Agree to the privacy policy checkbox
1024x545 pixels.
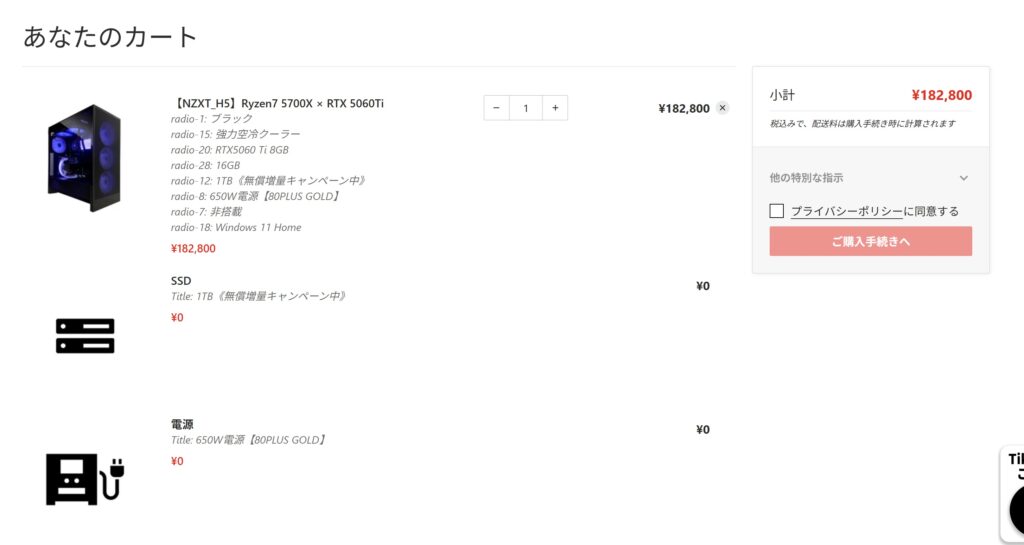777,211
